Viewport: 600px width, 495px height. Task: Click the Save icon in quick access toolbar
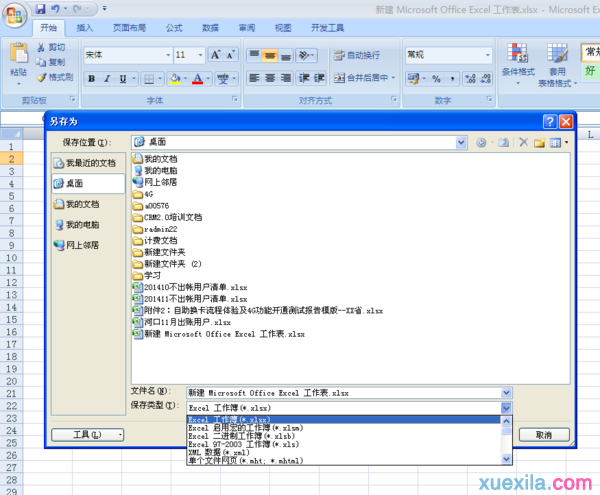point(41,8)
